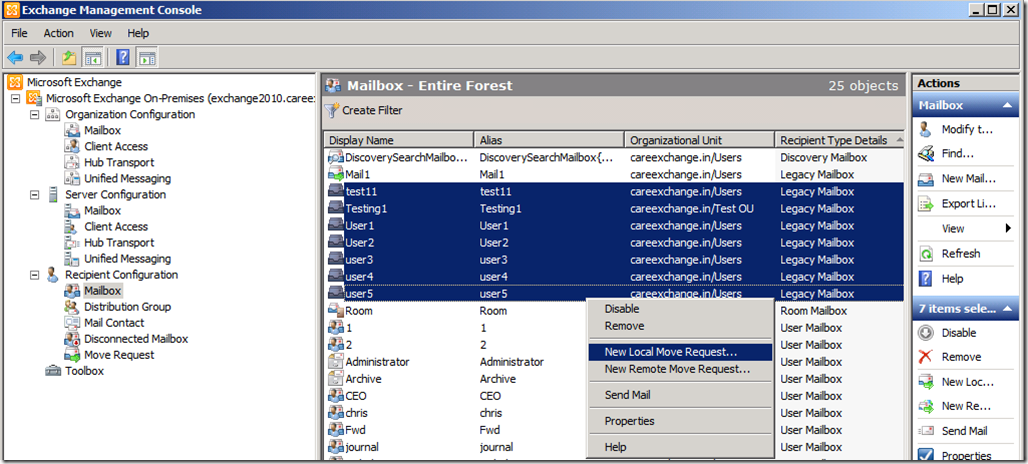
Task: Click the Modify icon in Actions pane
Action: click(926, 129)
